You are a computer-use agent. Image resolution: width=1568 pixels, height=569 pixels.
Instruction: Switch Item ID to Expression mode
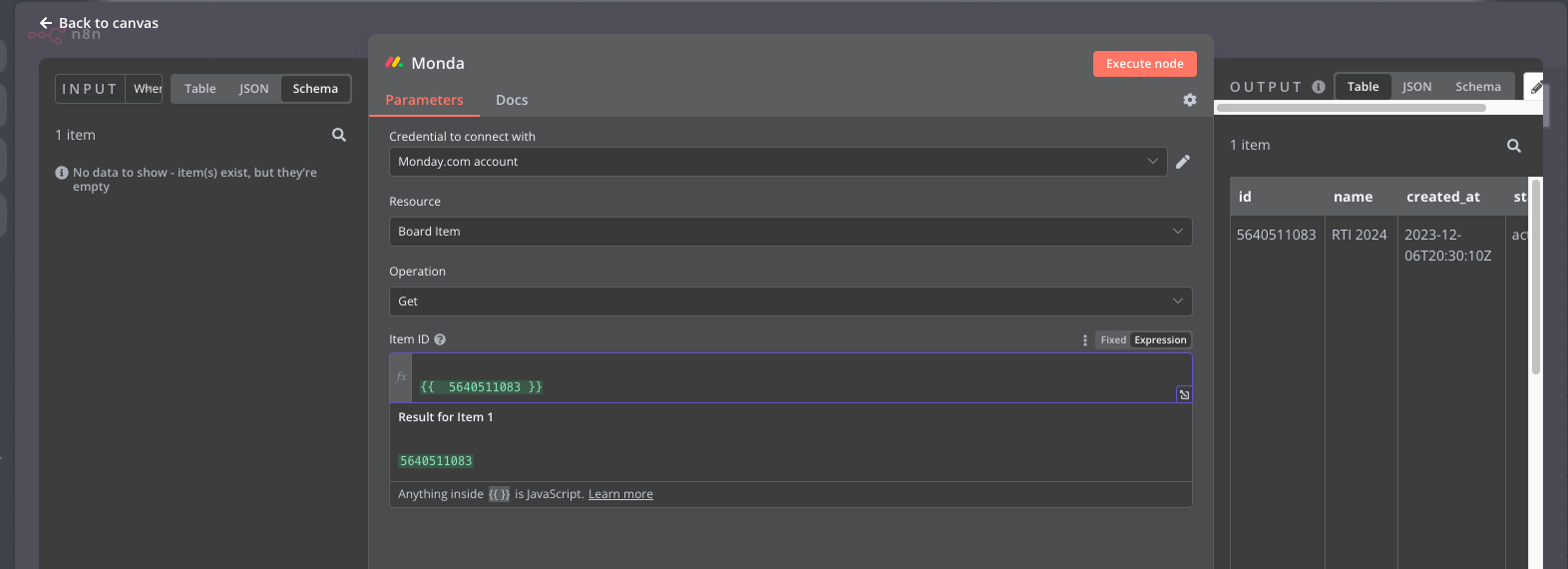1160,340
